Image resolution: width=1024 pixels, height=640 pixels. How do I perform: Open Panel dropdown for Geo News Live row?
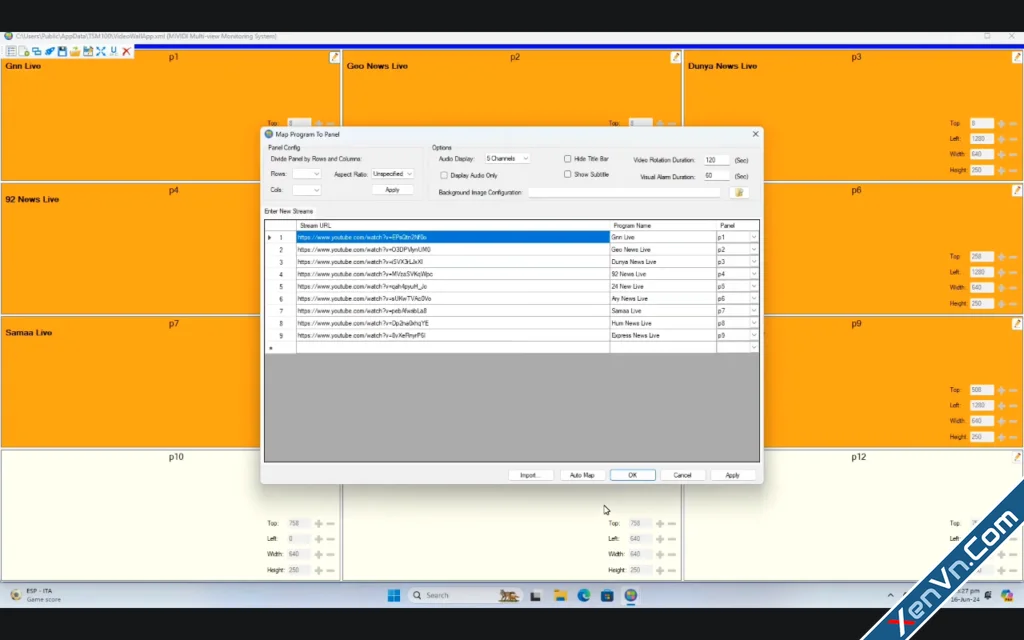pyautogui.click(x=754, y=249)
